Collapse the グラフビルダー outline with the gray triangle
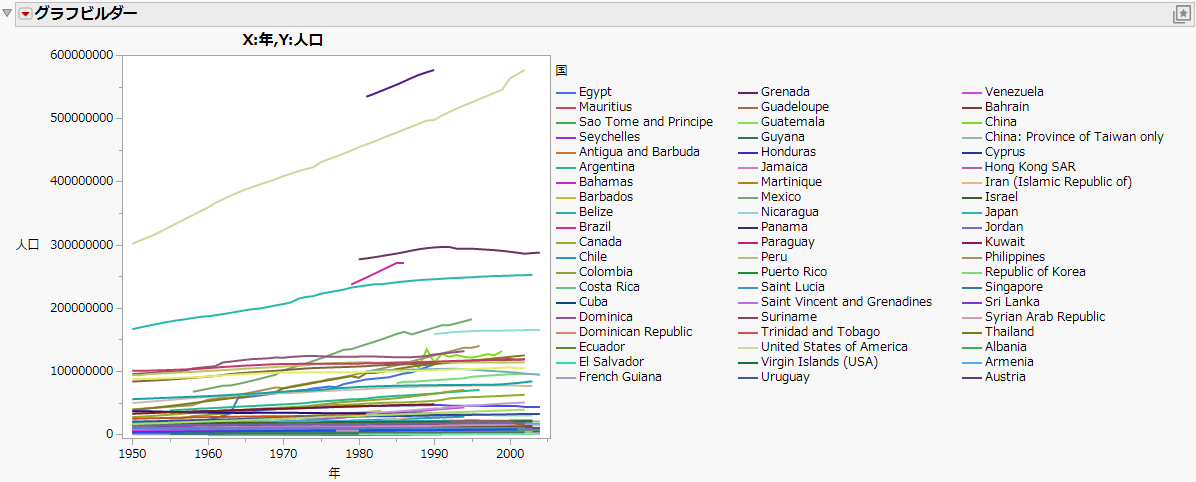Viewport: 1196px width, 482px height. click(x=8, y=14)
